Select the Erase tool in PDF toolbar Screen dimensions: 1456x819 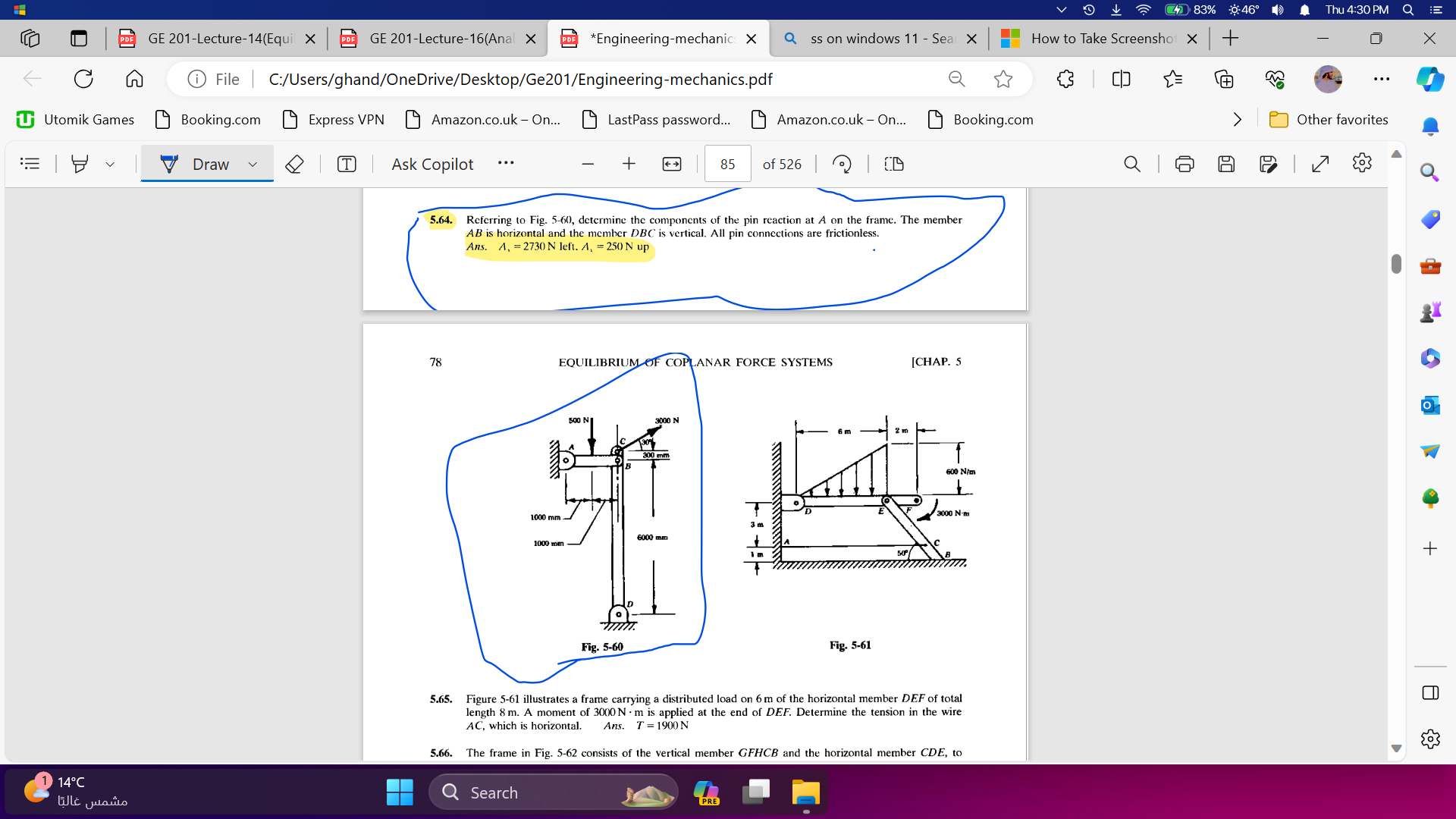294,164
